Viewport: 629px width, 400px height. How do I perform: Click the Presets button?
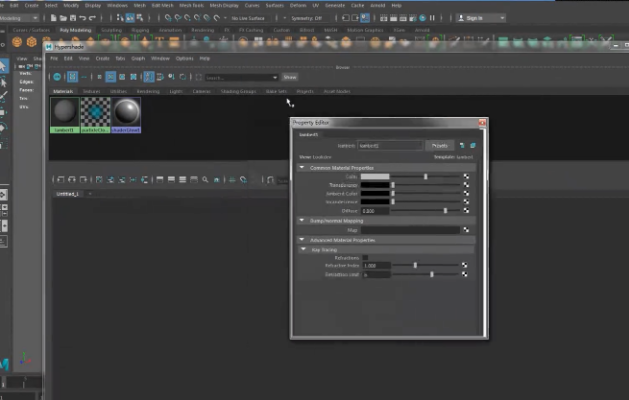tap(441, 145)
